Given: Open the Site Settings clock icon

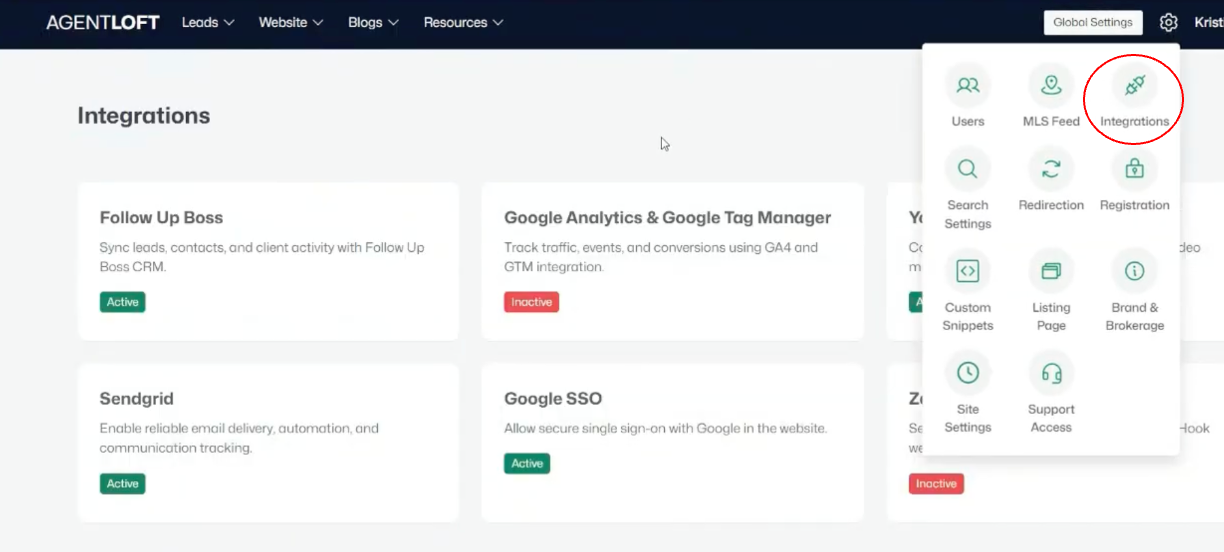Looking at the screenshot, I should point(967,373).
